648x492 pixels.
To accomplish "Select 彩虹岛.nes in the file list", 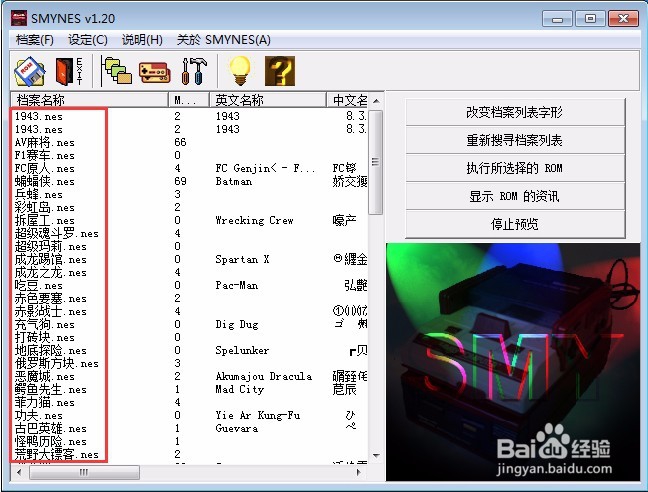I will [45, 207].
